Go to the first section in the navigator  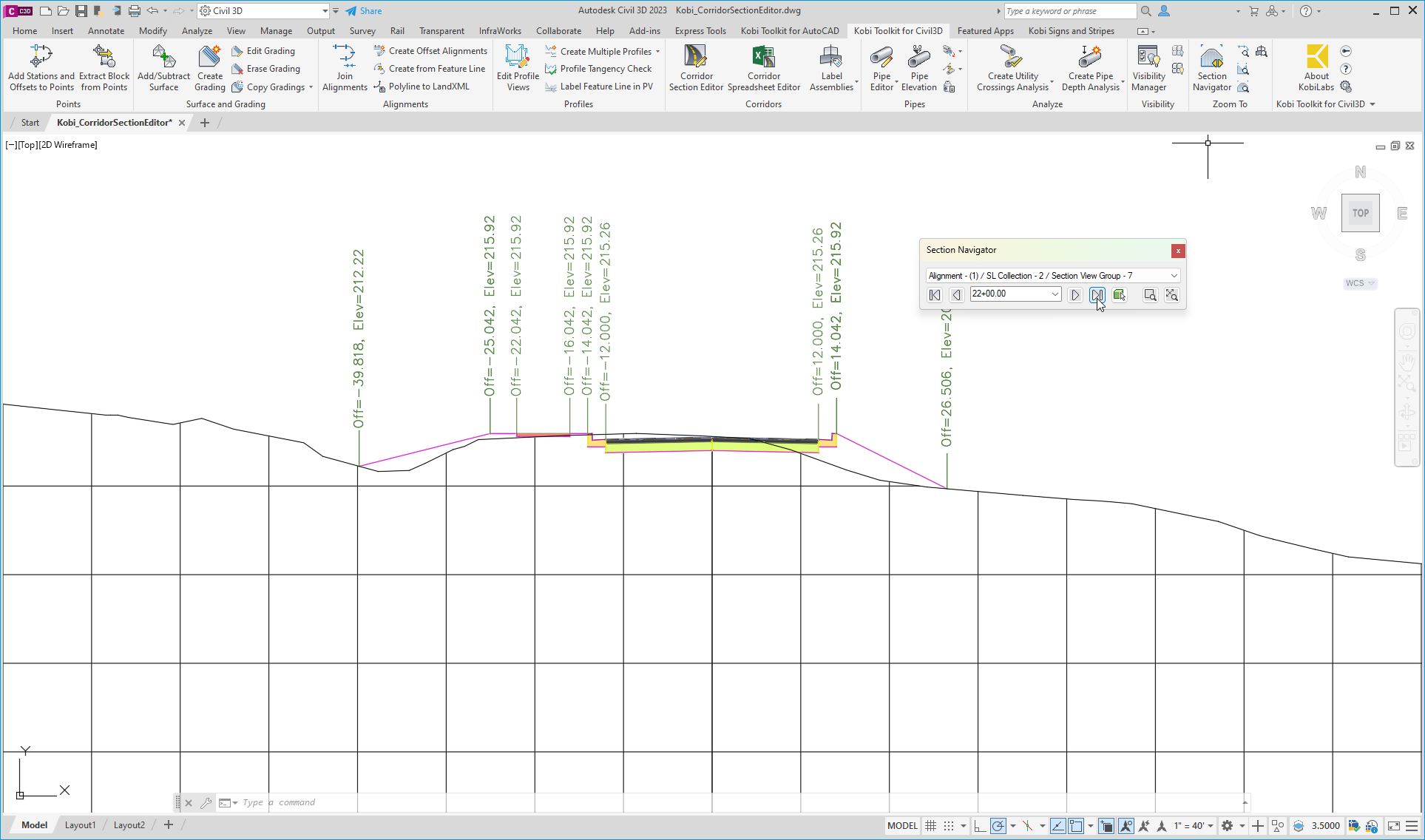[x=935, y=295]
